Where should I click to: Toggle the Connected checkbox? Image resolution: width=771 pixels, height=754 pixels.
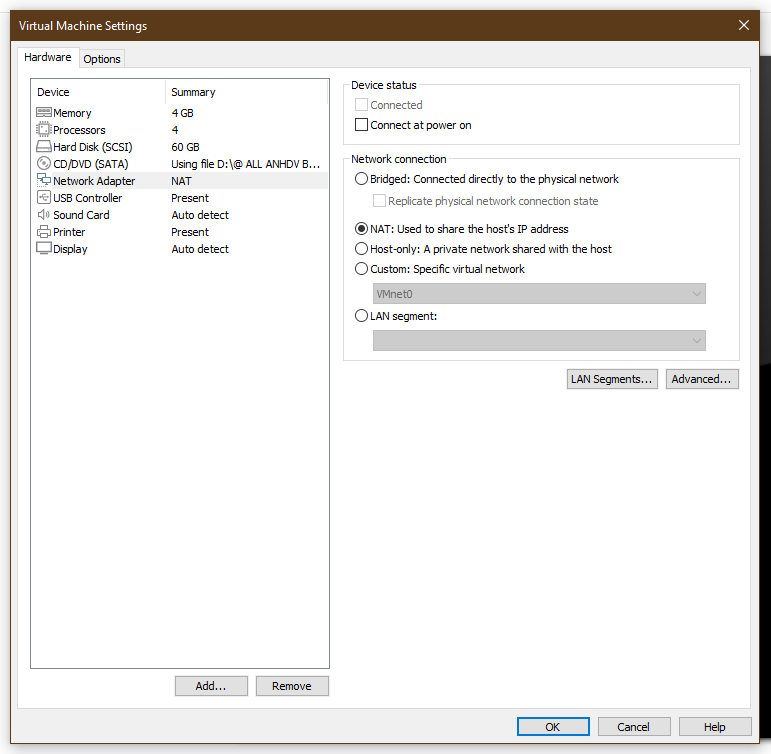361,105
